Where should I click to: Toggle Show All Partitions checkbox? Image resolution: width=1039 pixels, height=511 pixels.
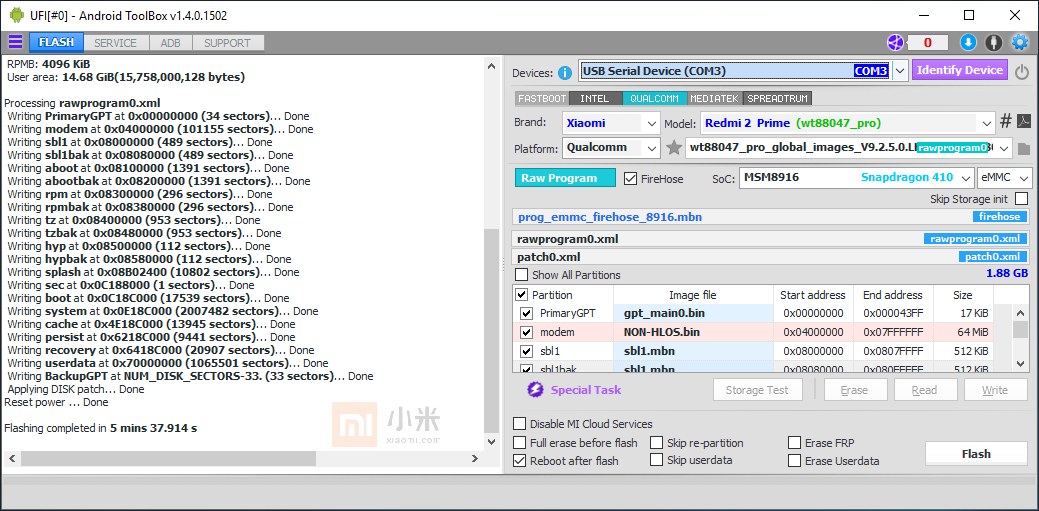point(522,274)
